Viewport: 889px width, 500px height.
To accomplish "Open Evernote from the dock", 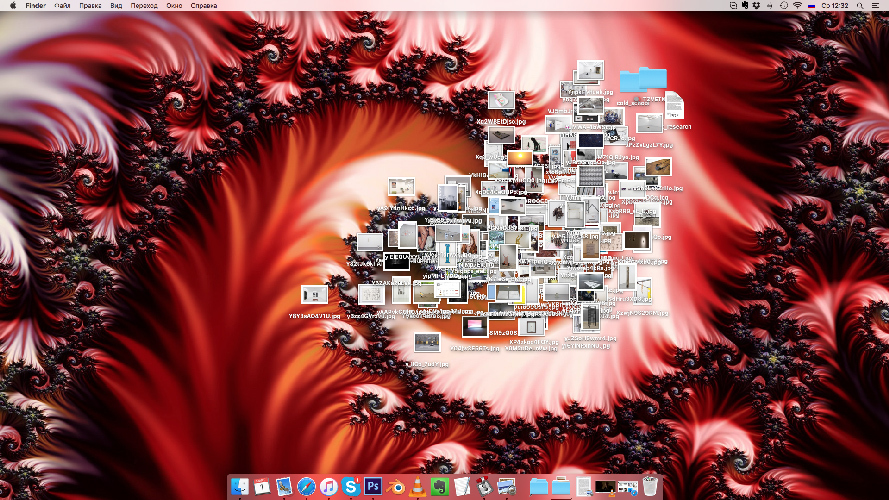I will click(x=440, y=487).
